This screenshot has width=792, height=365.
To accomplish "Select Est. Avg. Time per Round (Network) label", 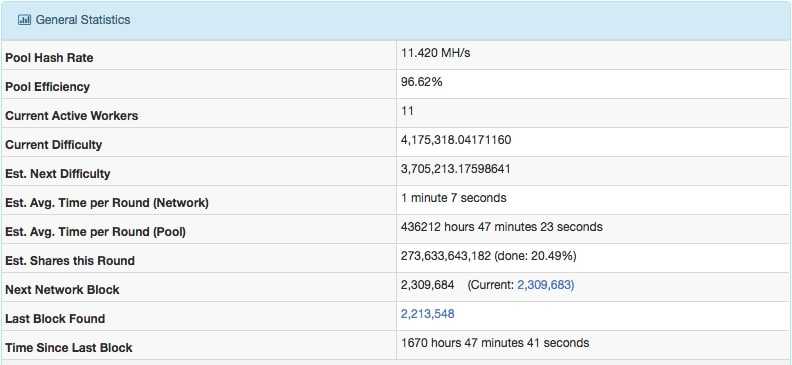I will point(107,203).
